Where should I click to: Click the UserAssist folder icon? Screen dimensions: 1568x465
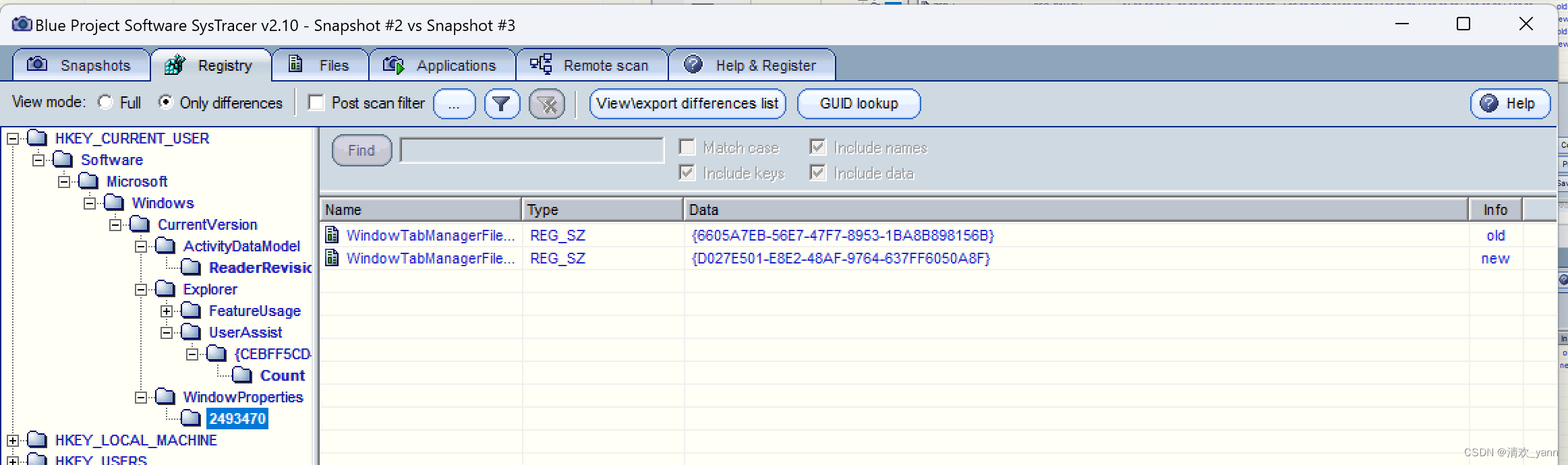click(x=191, y=332)
